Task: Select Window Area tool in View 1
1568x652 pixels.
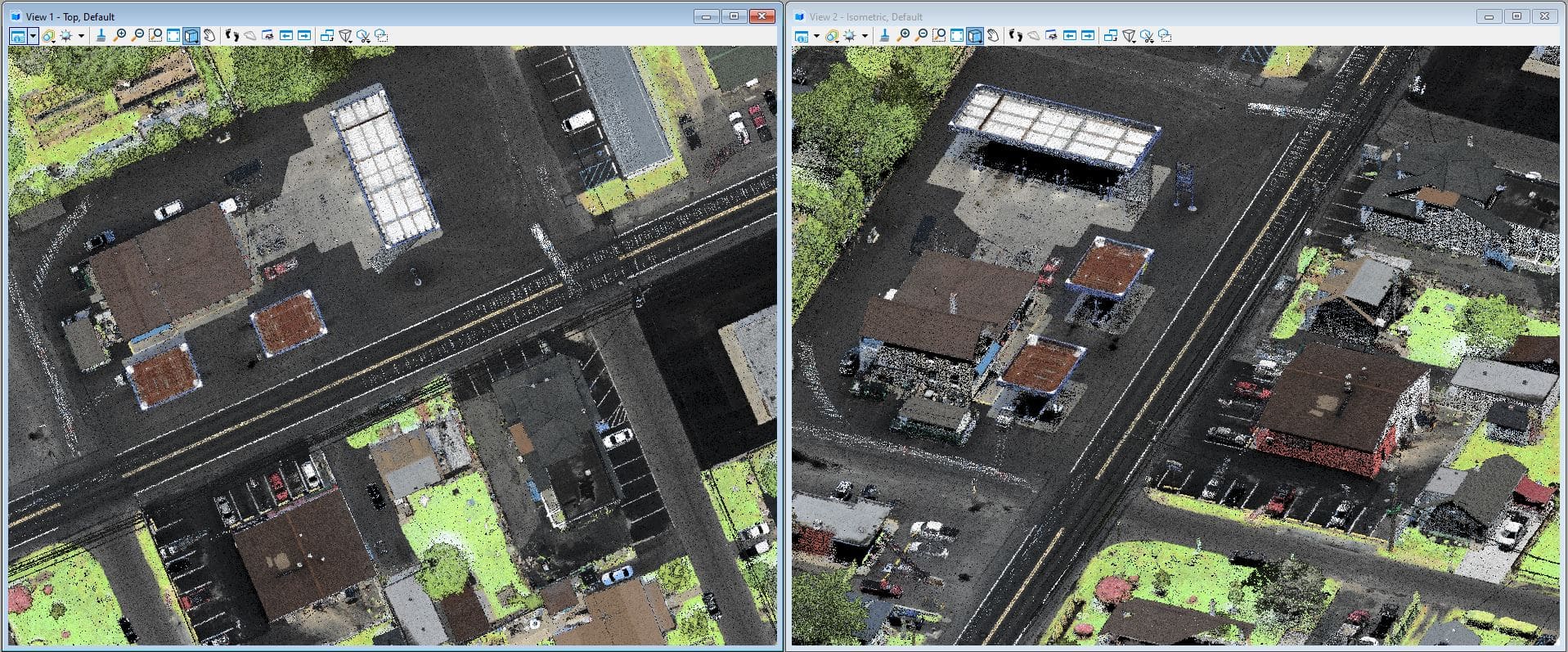Action: click(x=155, y=36)
